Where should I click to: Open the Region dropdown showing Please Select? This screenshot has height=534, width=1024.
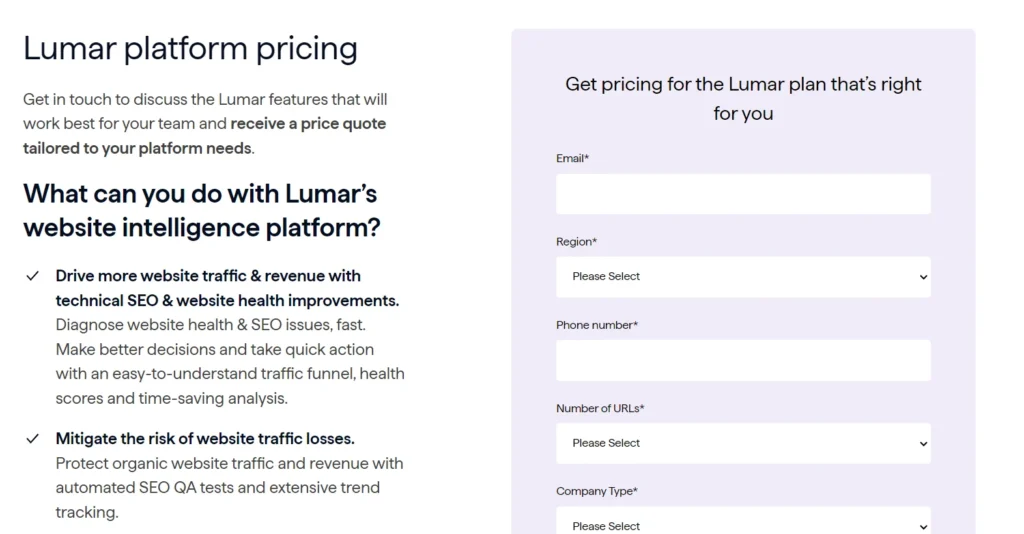click(743, 277)
